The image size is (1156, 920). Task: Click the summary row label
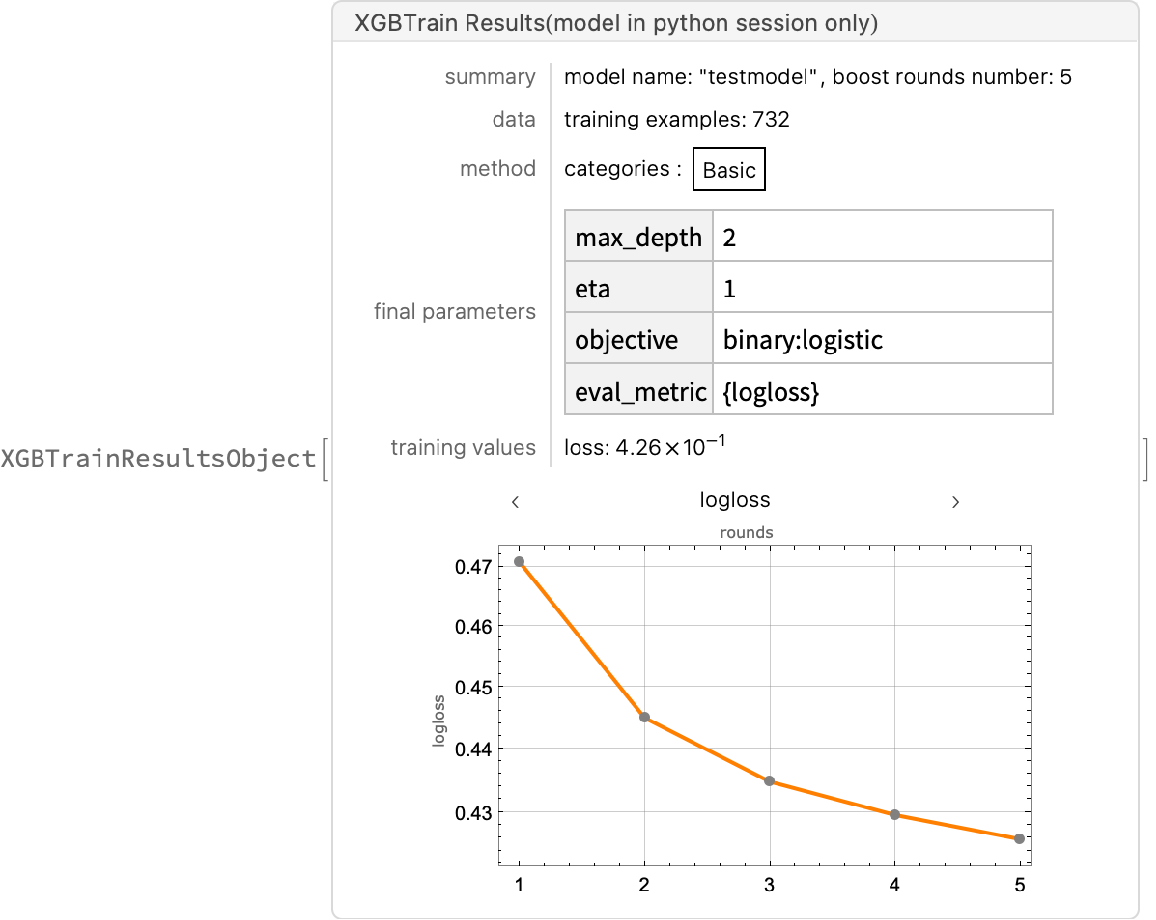tap(490, 77)
